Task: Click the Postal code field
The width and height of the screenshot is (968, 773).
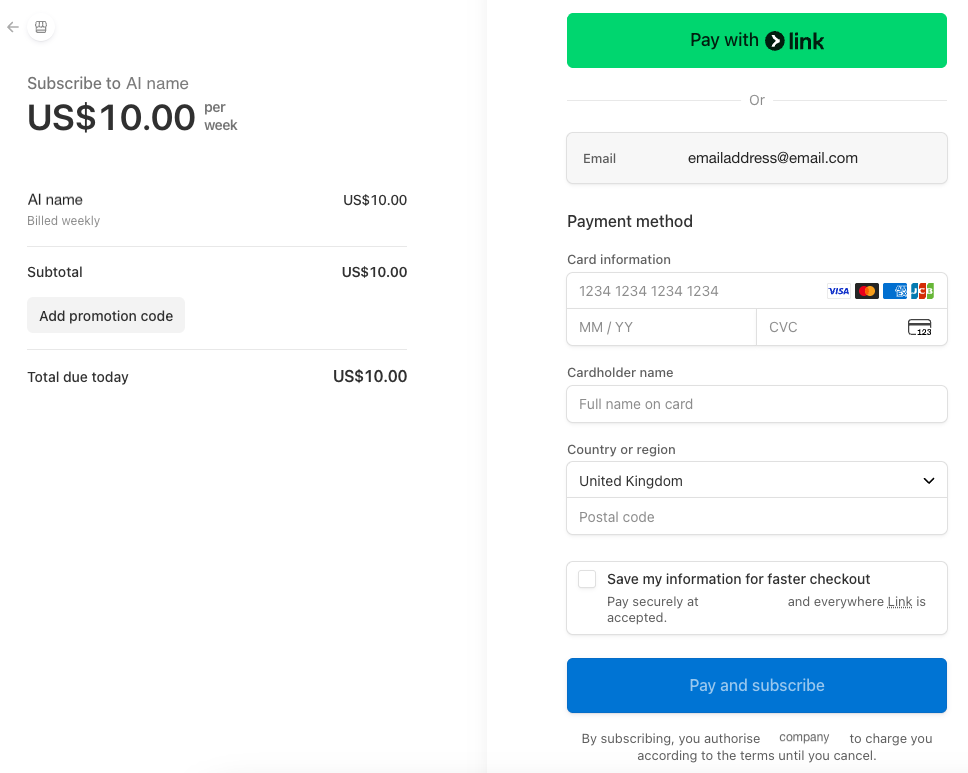Action: tap(756, 517)
